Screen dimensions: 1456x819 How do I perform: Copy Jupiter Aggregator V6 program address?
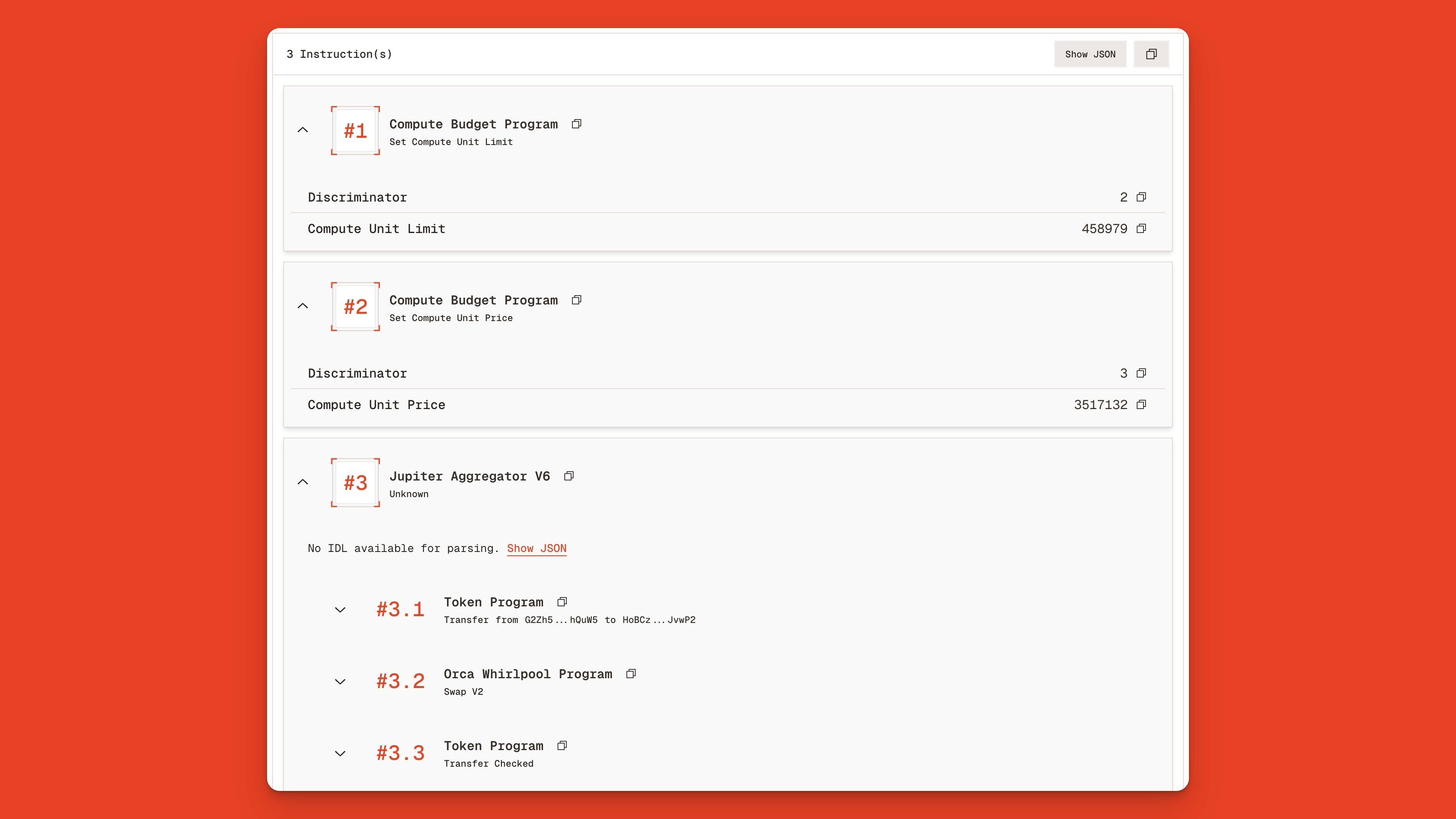[x=569, y=476]
